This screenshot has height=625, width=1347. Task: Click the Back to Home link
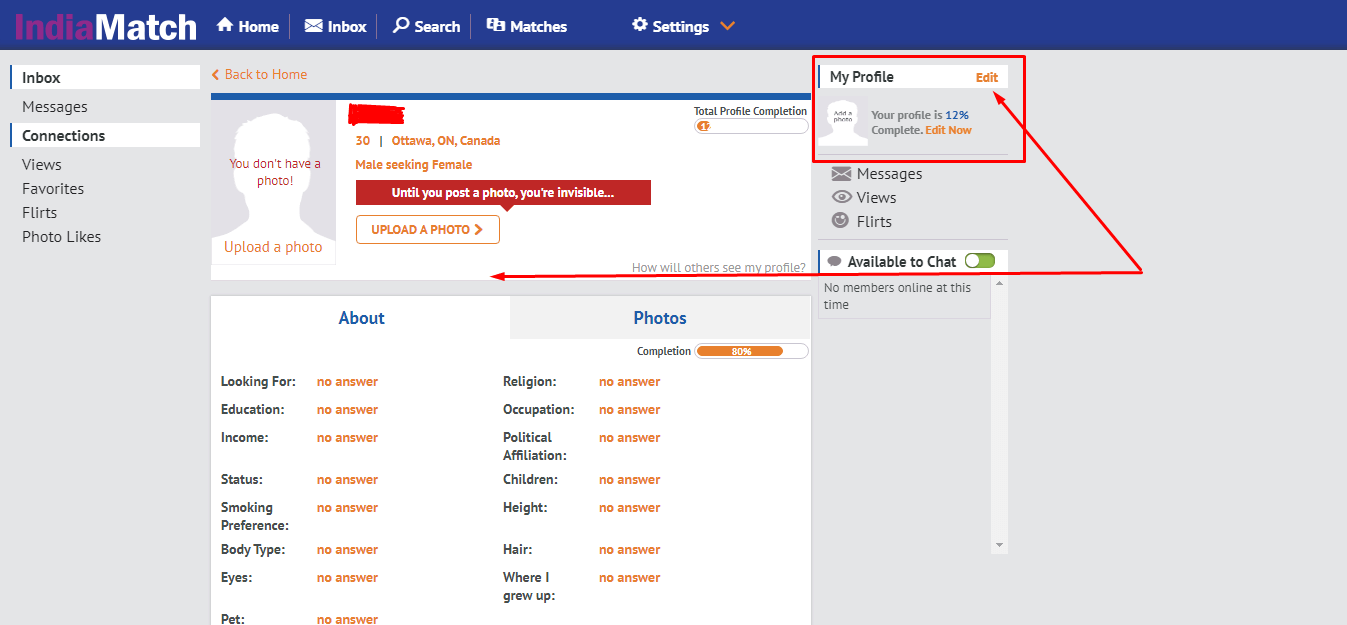pos(266,74)
